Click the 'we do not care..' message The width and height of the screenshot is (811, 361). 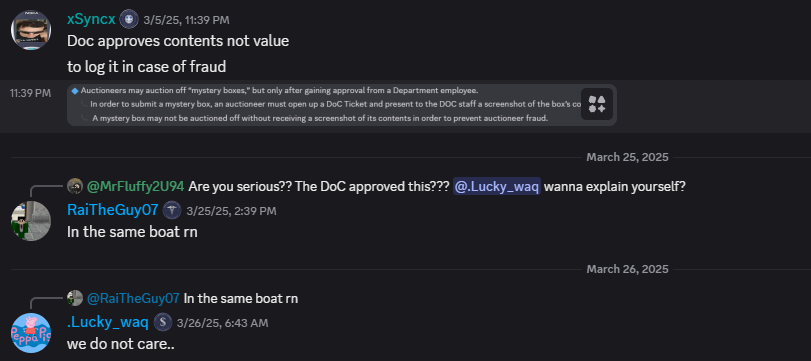point(121,343)
